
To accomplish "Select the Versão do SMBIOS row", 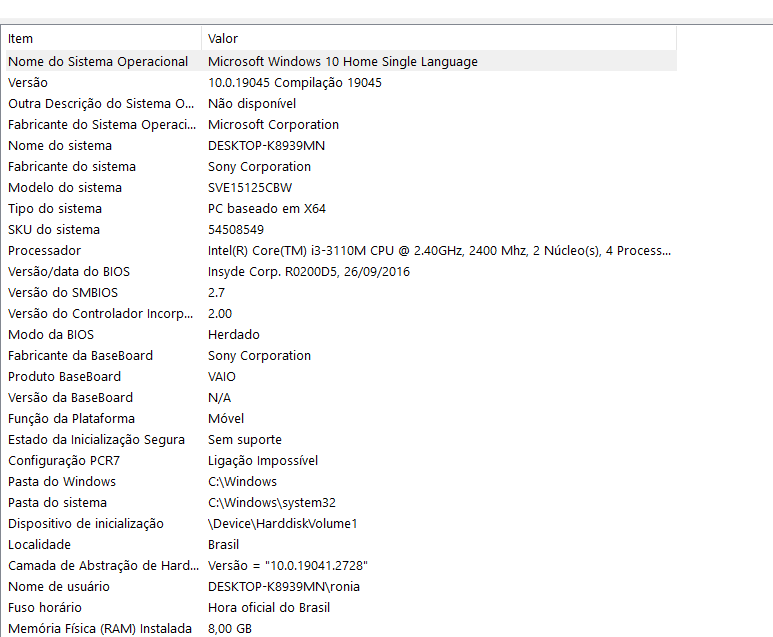I will 341,292.
